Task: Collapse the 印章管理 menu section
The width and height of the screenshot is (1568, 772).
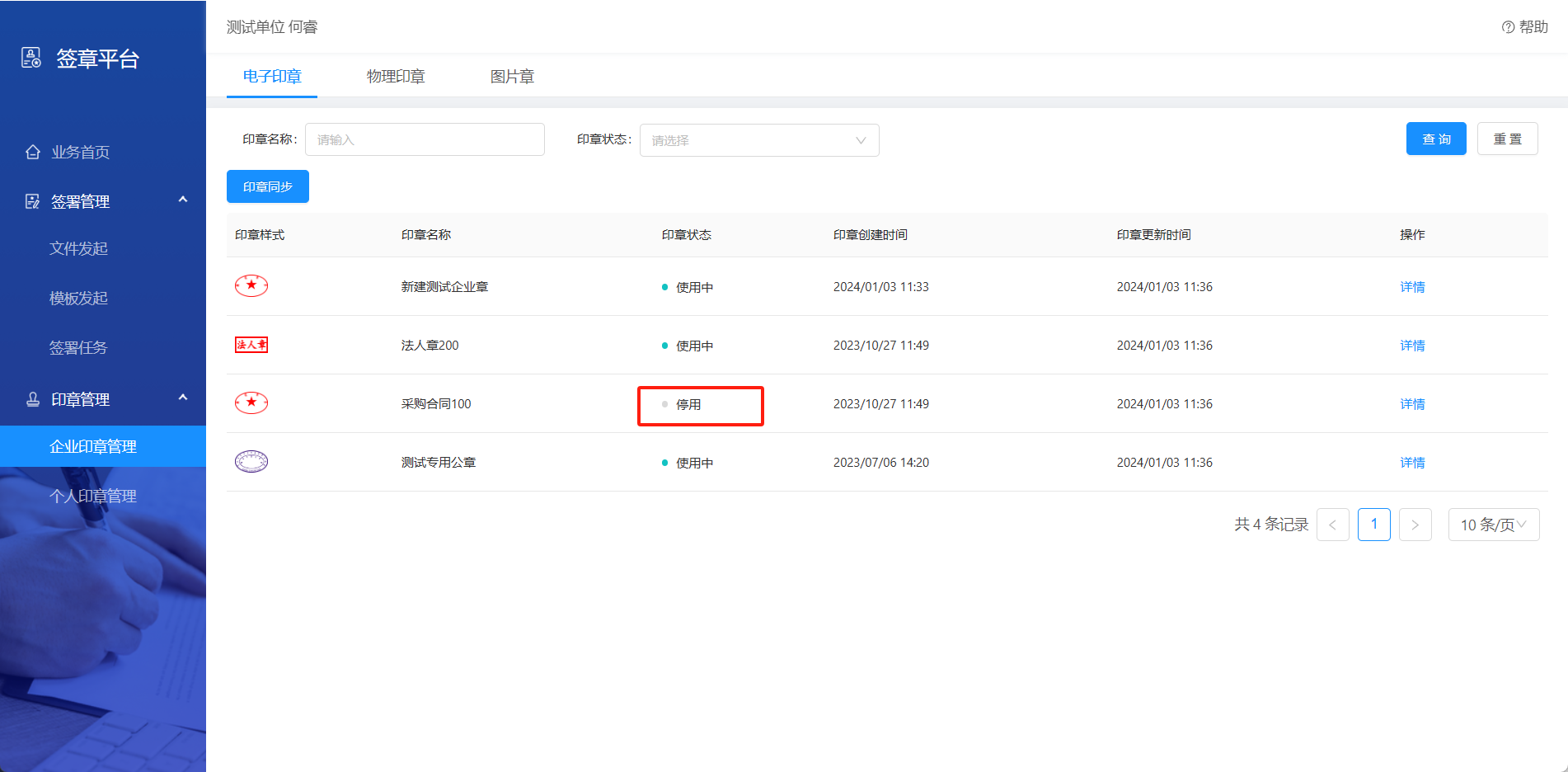Action: [183, 398]
